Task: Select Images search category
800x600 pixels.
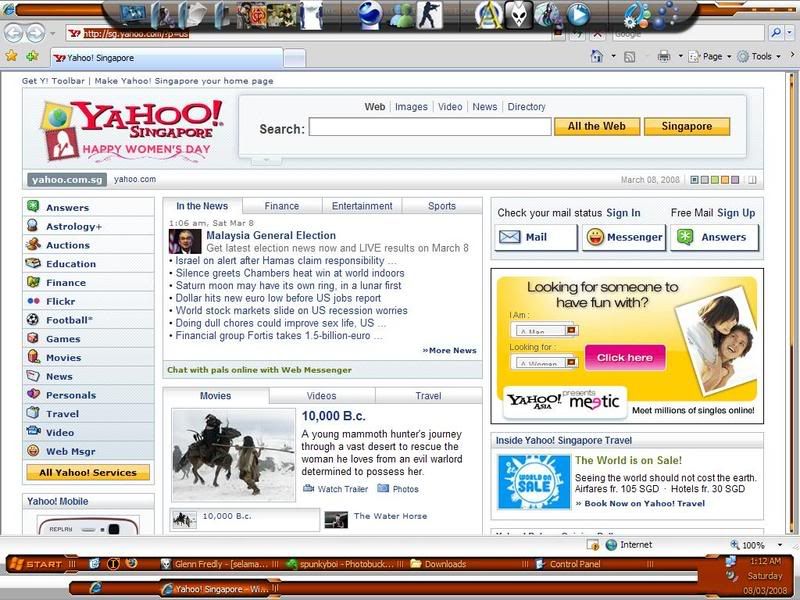Action: [x=411, y=107]
